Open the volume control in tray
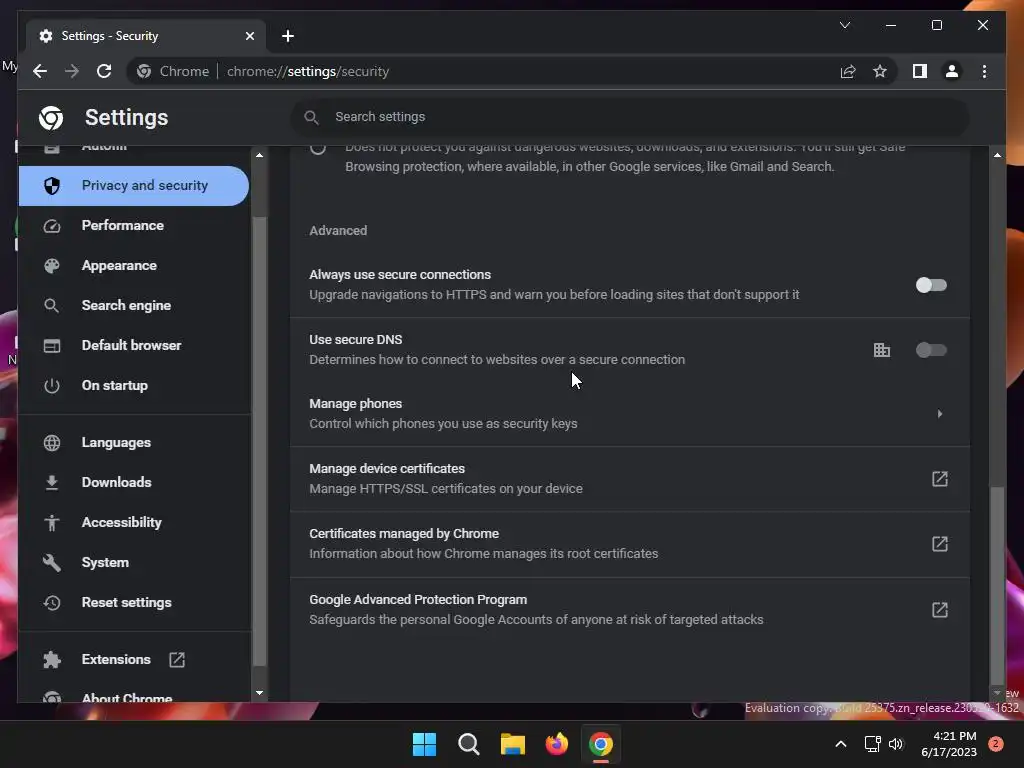Screen dimensions: 1024x768 pyautogui.click(x=896, y=744)
